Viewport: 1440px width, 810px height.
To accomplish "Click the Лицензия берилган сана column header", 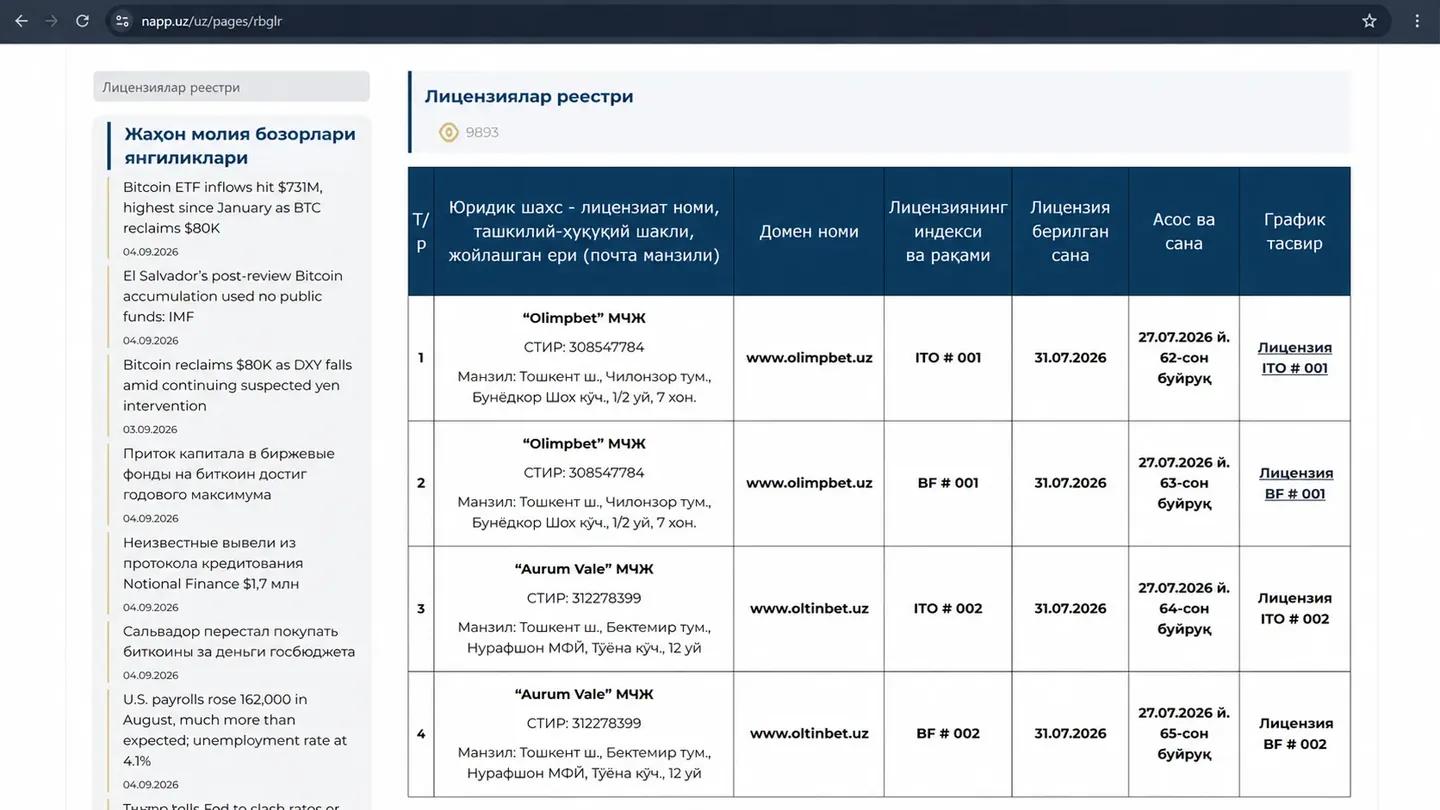I will (1070, 231).
